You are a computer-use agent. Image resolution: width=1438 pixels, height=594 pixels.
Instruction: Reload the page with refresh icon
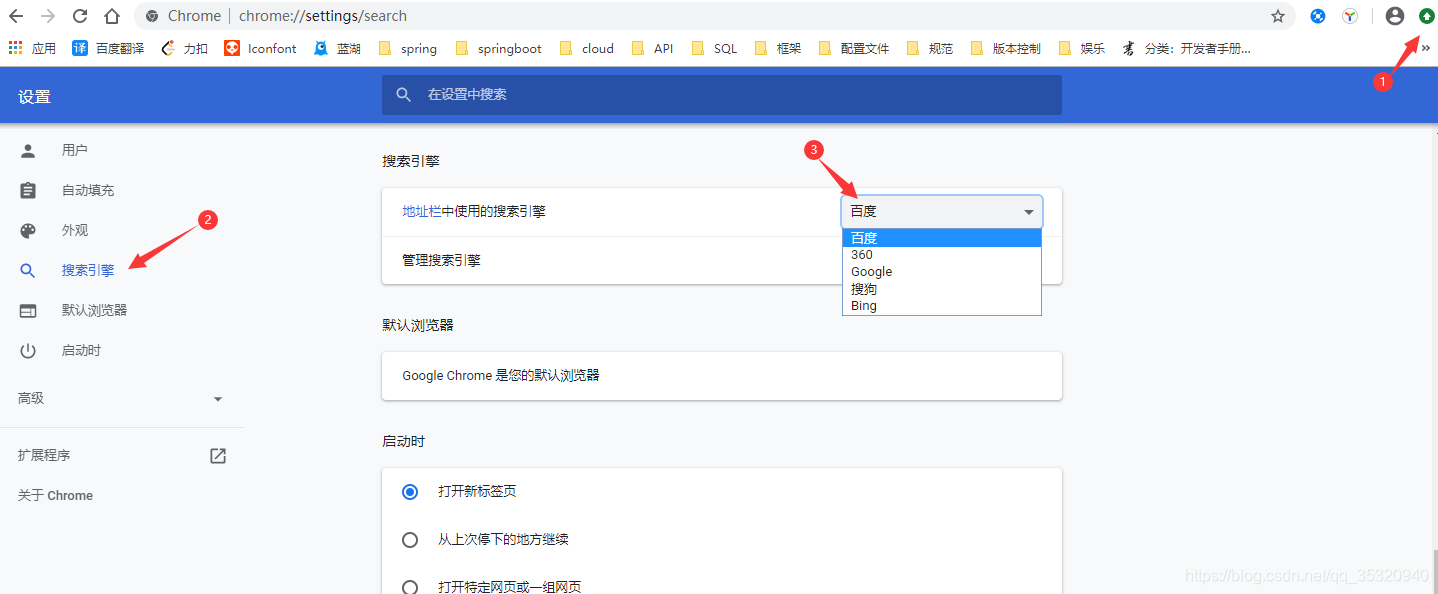tap(80, 16)
